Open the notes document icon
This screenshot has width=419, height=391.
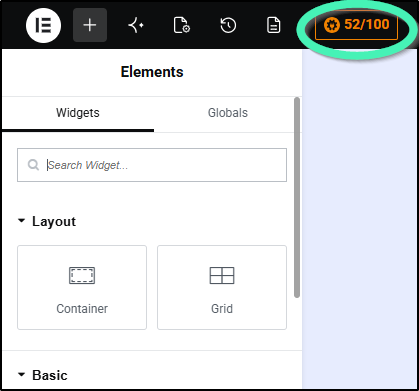pos(274,25)
